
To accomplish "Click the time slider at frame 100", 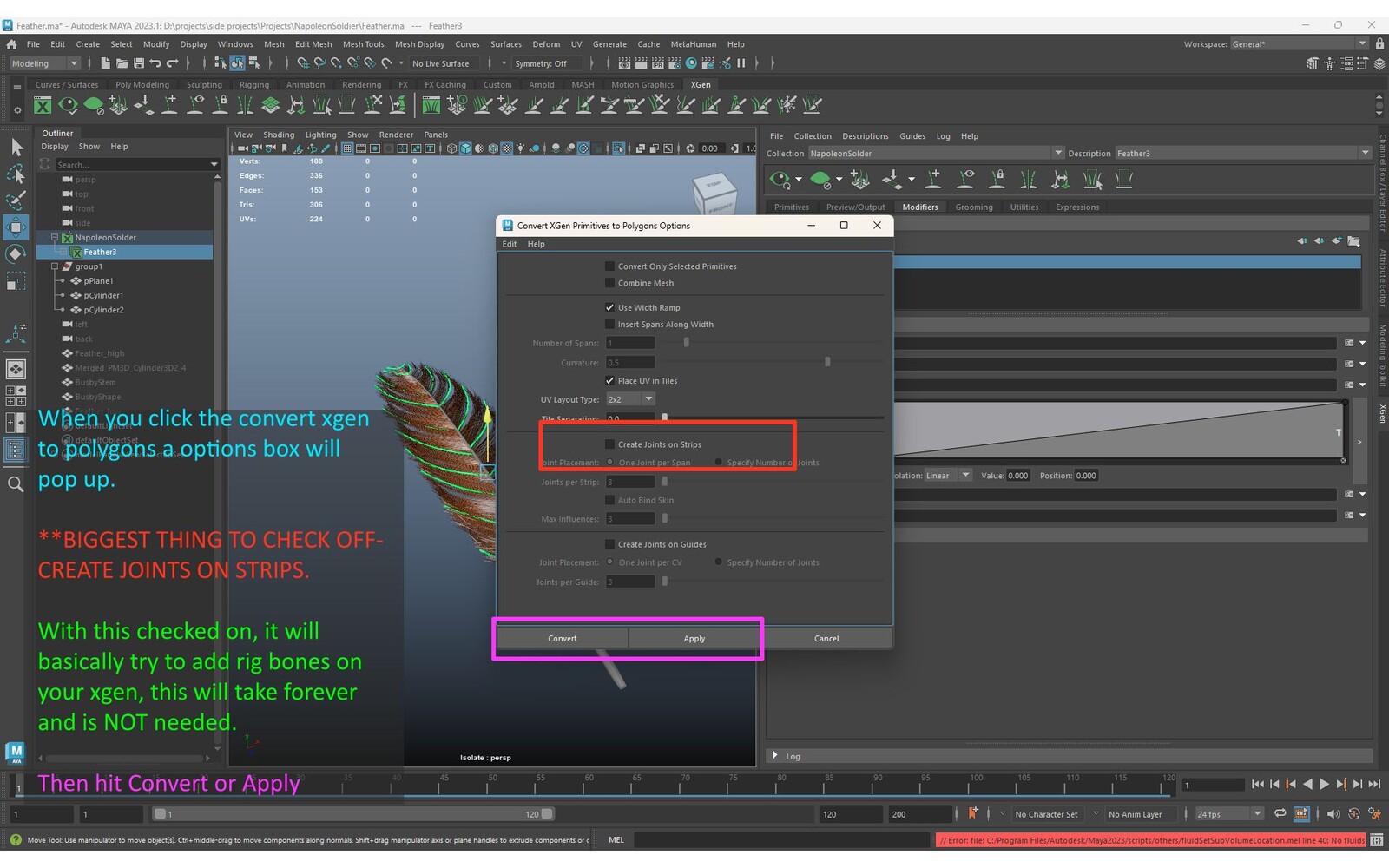I will 977,785.
